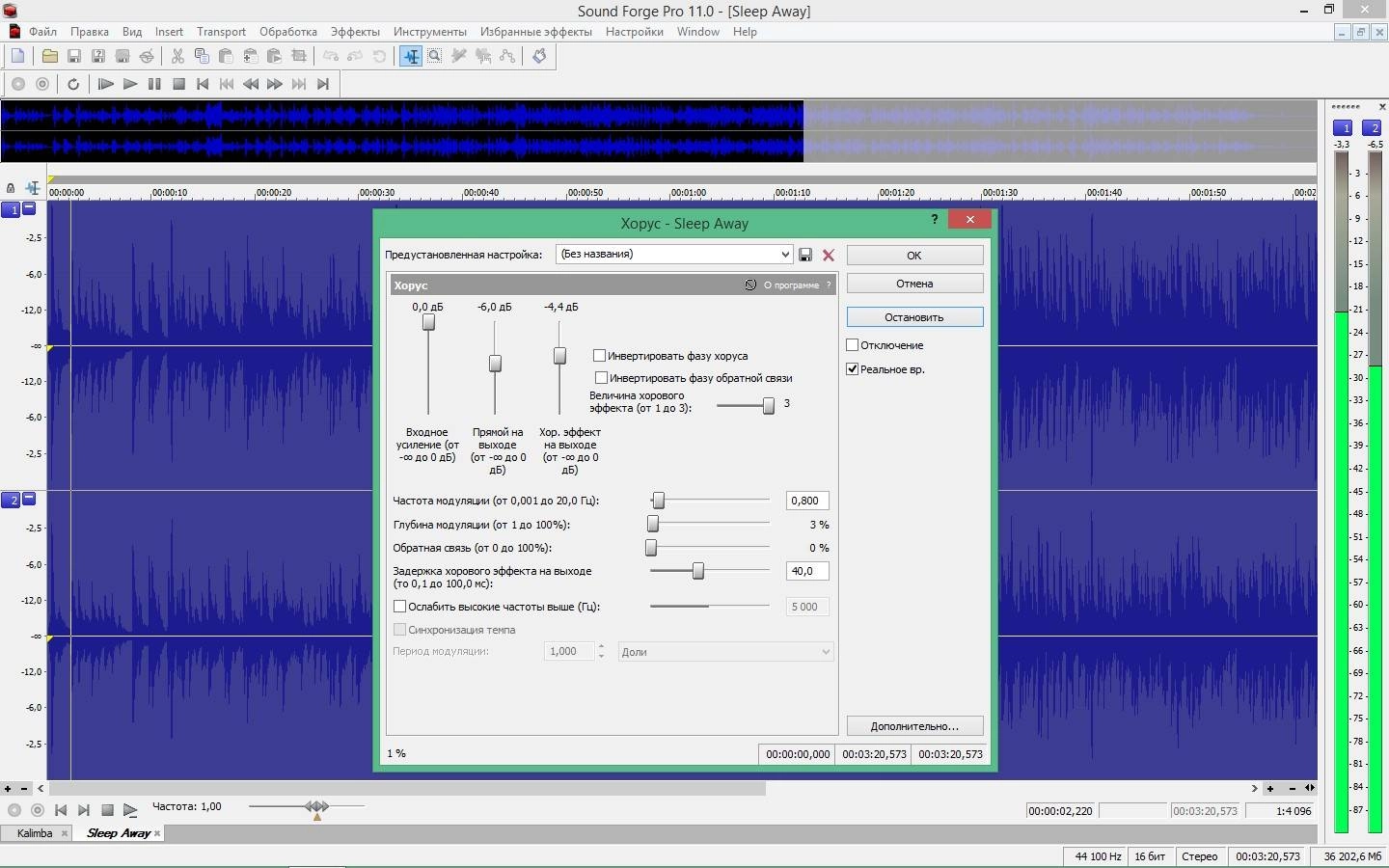Switch to the Kalimba tab
Viewport: 1389px width, 868px height.
click(x=35, y=833)
